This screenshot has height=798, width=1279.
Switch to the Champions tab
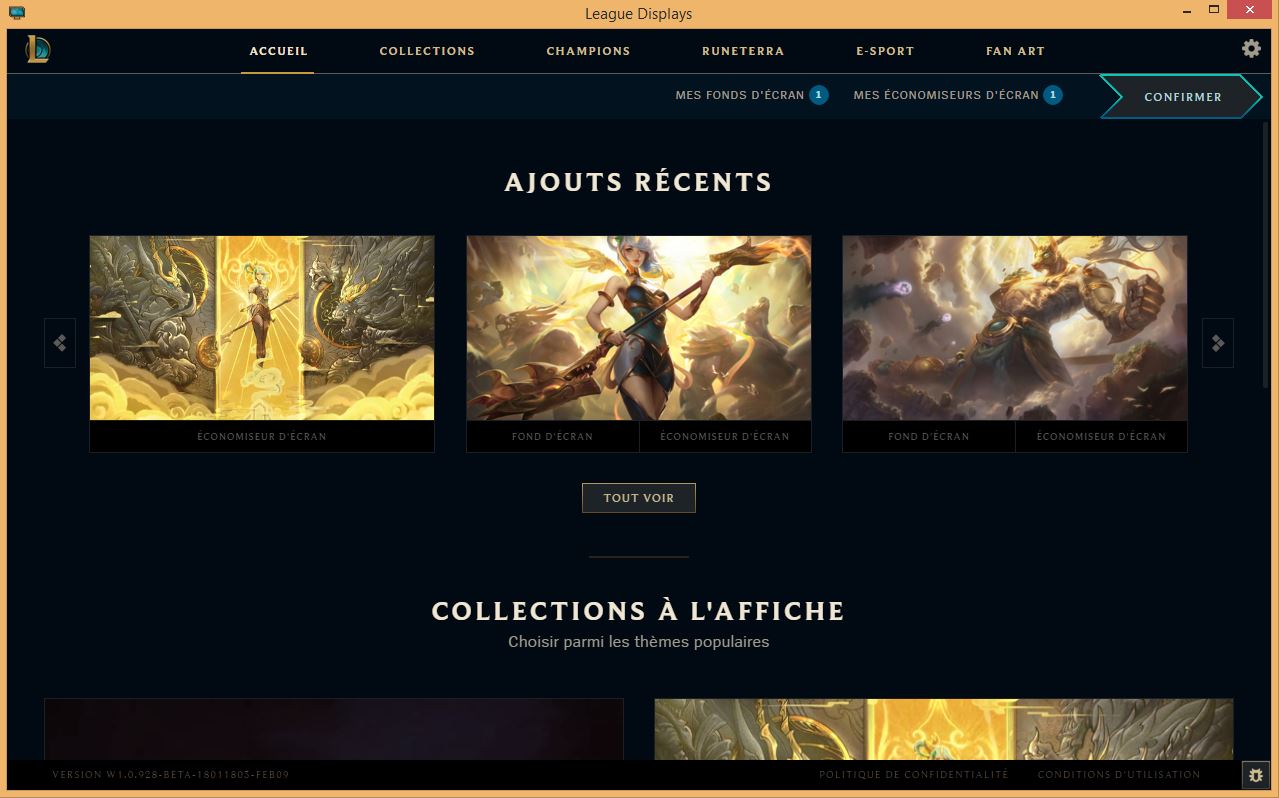click(588, 51)
